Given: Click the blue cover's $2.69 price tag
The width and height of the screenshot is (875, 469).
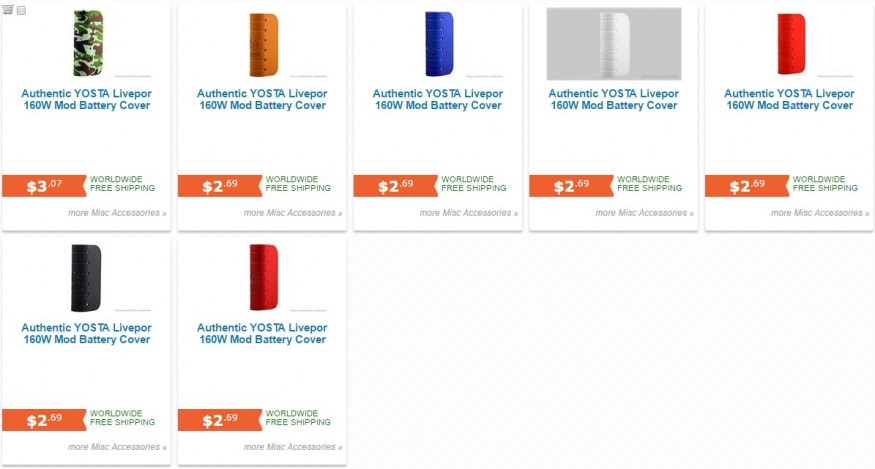Looking at the screenshot, I should [x=396, y=186].
